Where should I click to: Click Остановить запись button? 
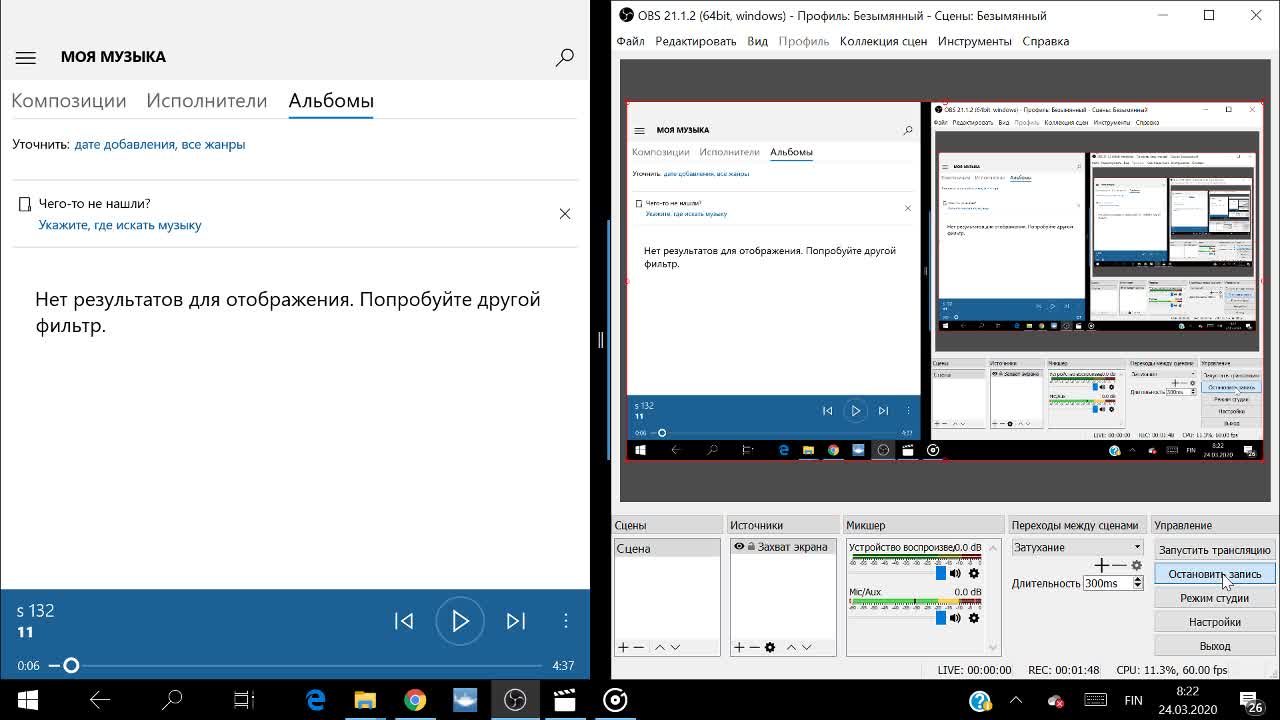click(x=1214, y=574)
